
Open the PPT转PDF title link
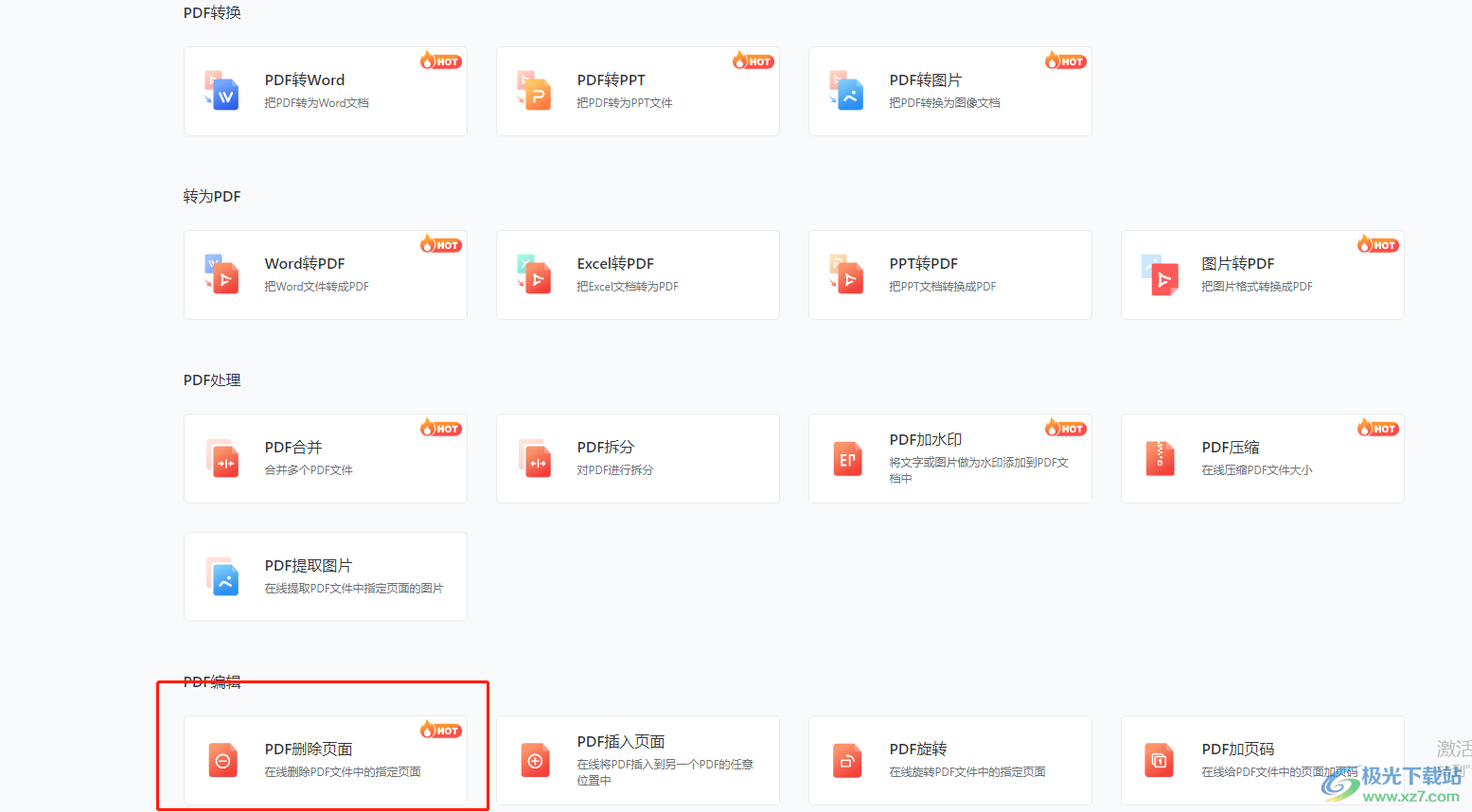(x=924, y=264)
